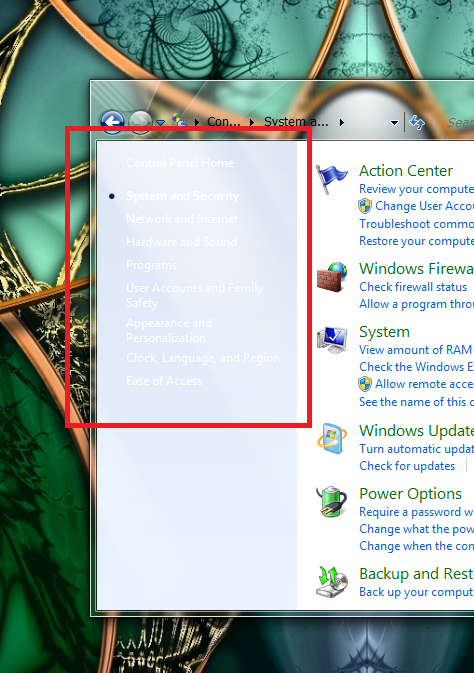The image size is (474, 673).
Task: Open the recent pages dropdown arrow
Action: click(x=160, y=123)
